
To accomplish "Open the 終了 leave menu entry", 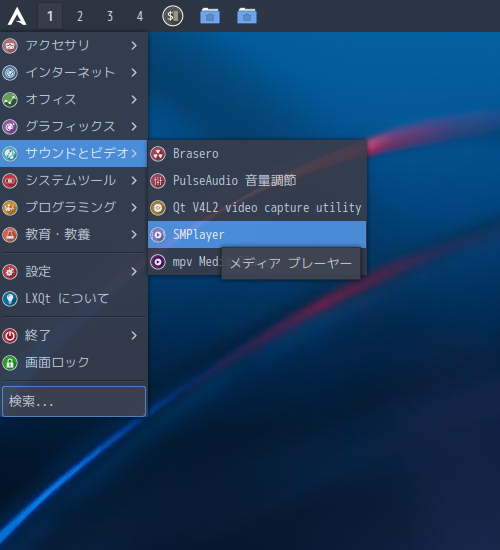I will click(73, 336).
